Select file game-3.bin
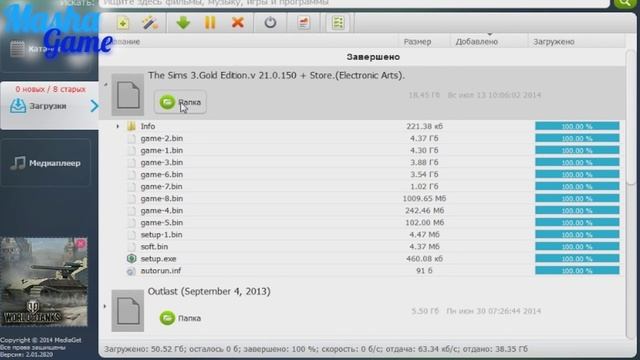Viewport: 640px width, 360px height. pos(162,162)
